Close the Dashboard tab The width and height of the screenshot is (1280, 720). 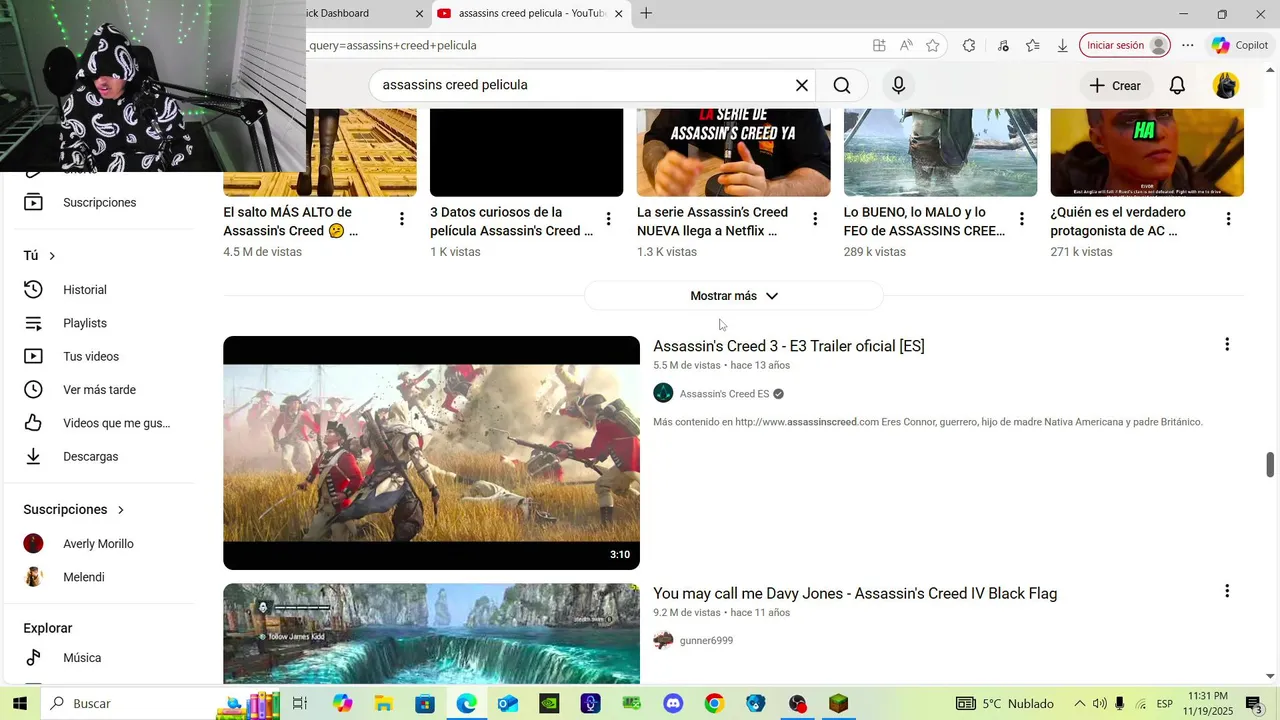coord(419,13)
